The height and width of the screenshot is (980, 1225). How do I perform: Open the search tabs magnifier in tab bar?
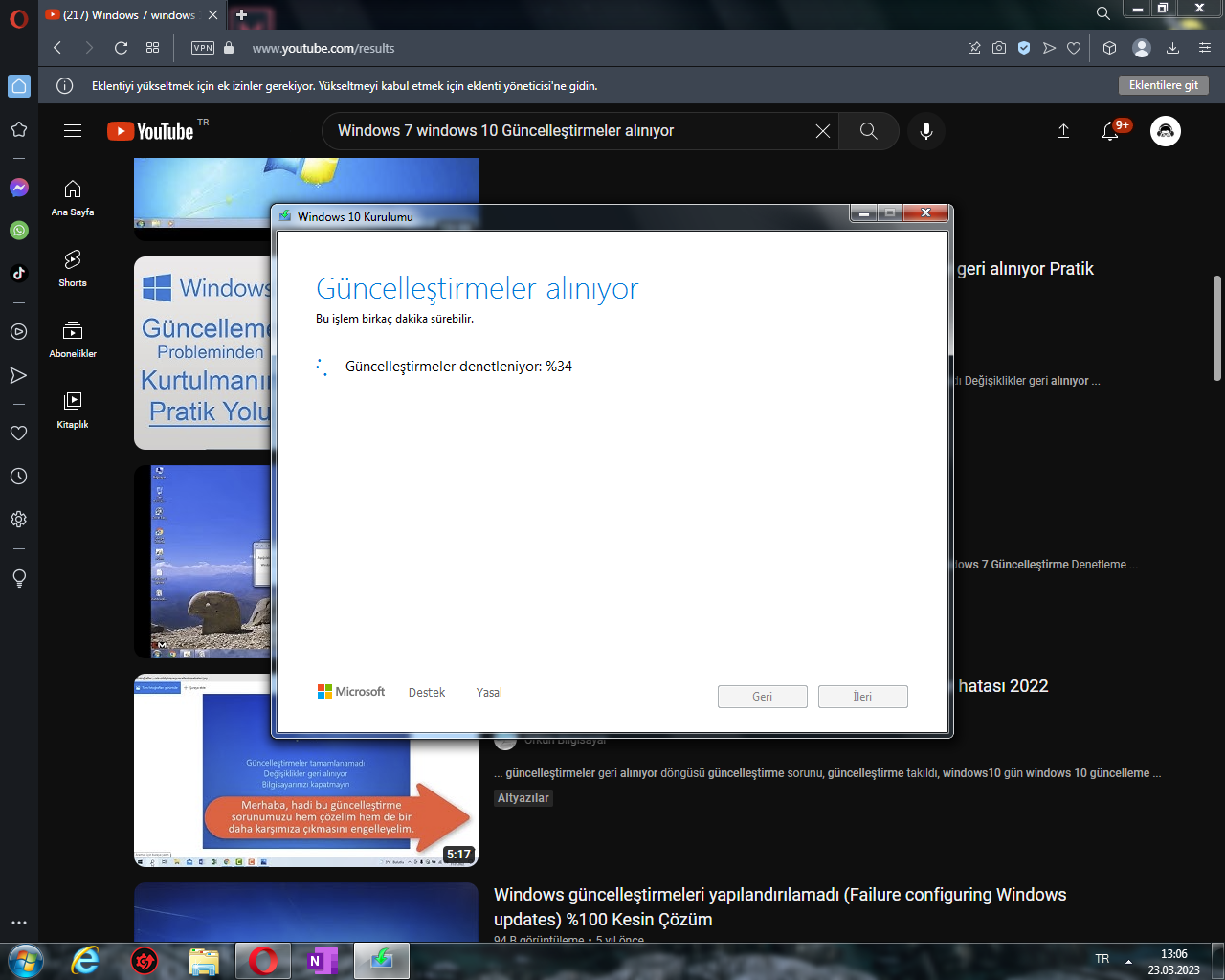point(1103,13)
